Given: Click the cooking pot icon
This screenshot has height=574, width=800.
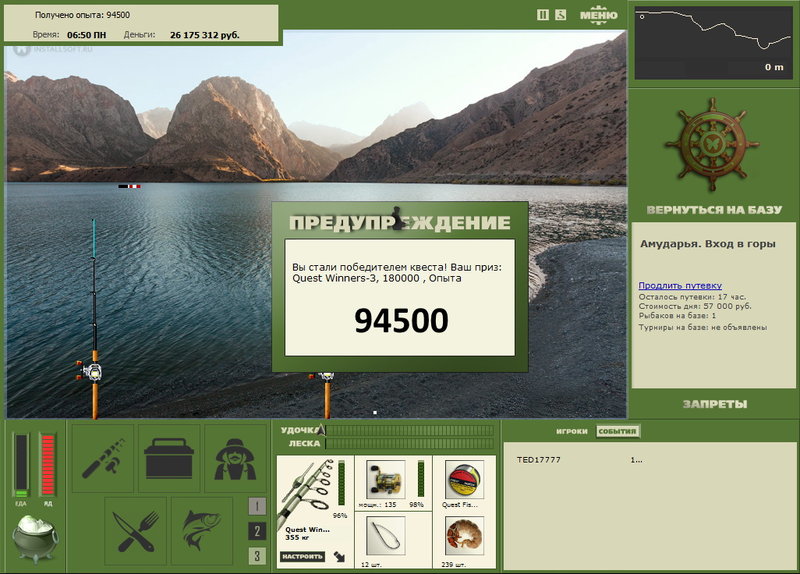Looking at the screenshot, I should click(35, 539).
